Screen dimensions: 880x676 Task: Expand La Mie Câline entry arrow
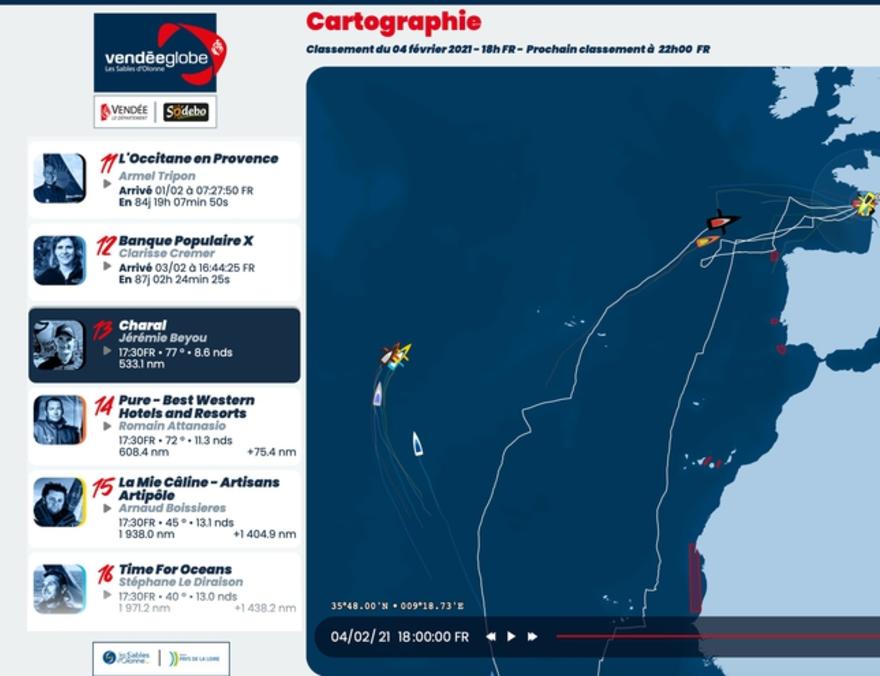107,508
